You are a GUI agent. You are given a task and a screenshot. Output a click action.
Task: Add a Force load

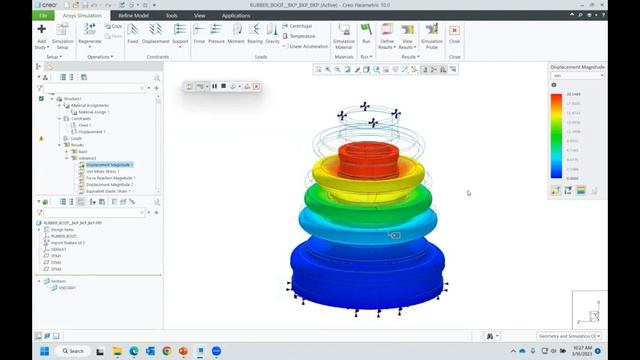[199, 33]
